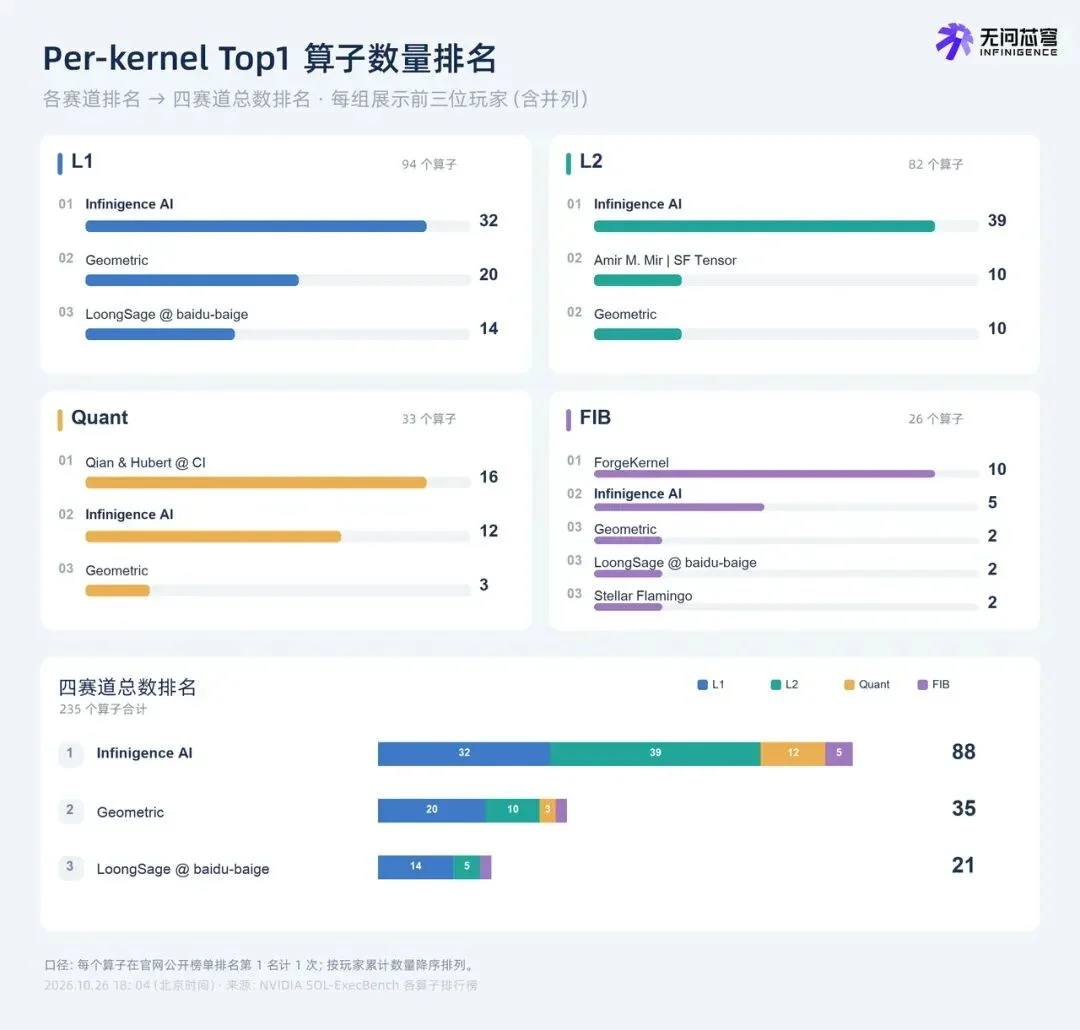Click the value 10 beside ForgeKernel
Screen dimensions: 1080x1030
coord(997,469)
